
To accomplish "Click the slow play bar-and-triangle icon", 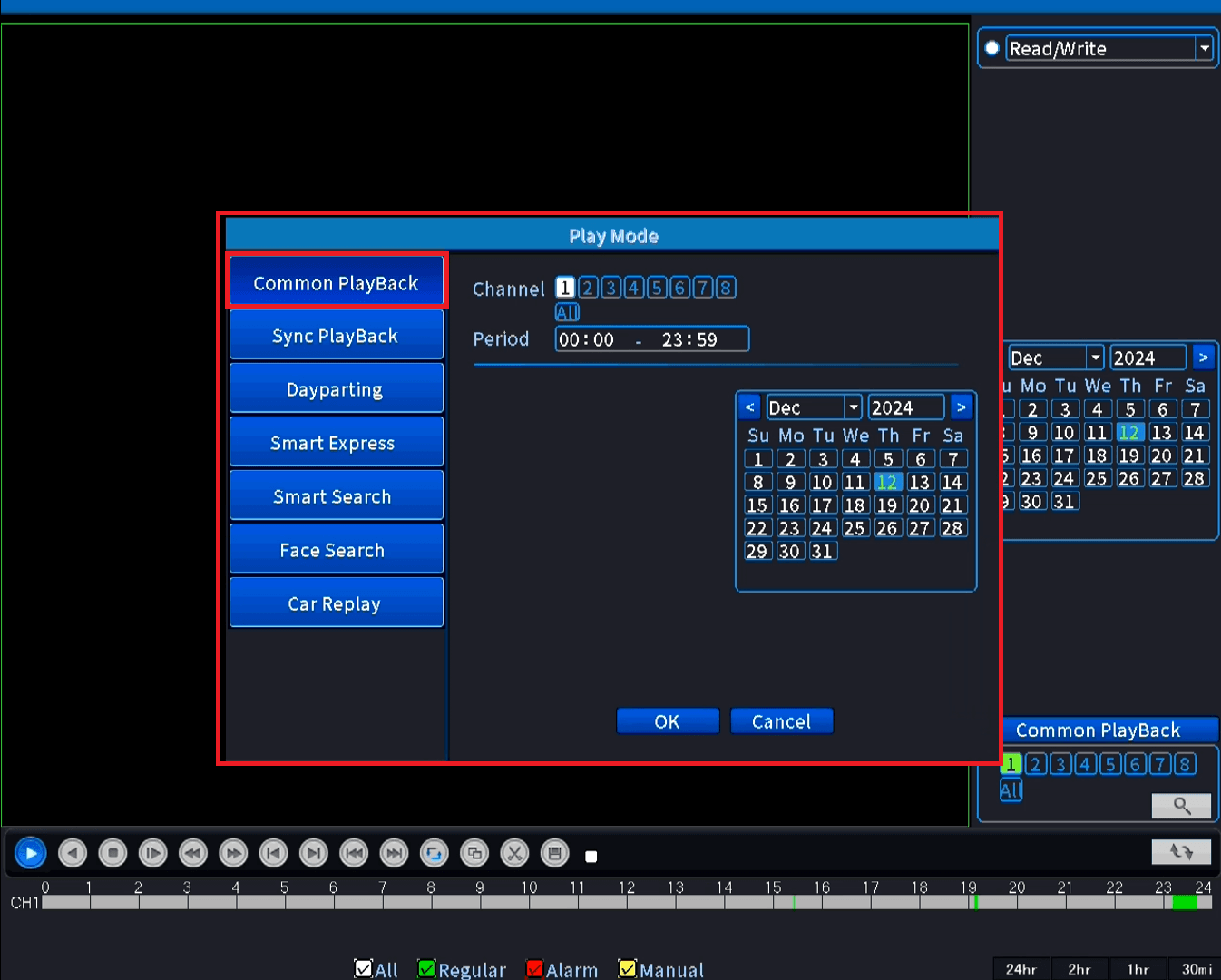I will [x=152, y=853].
